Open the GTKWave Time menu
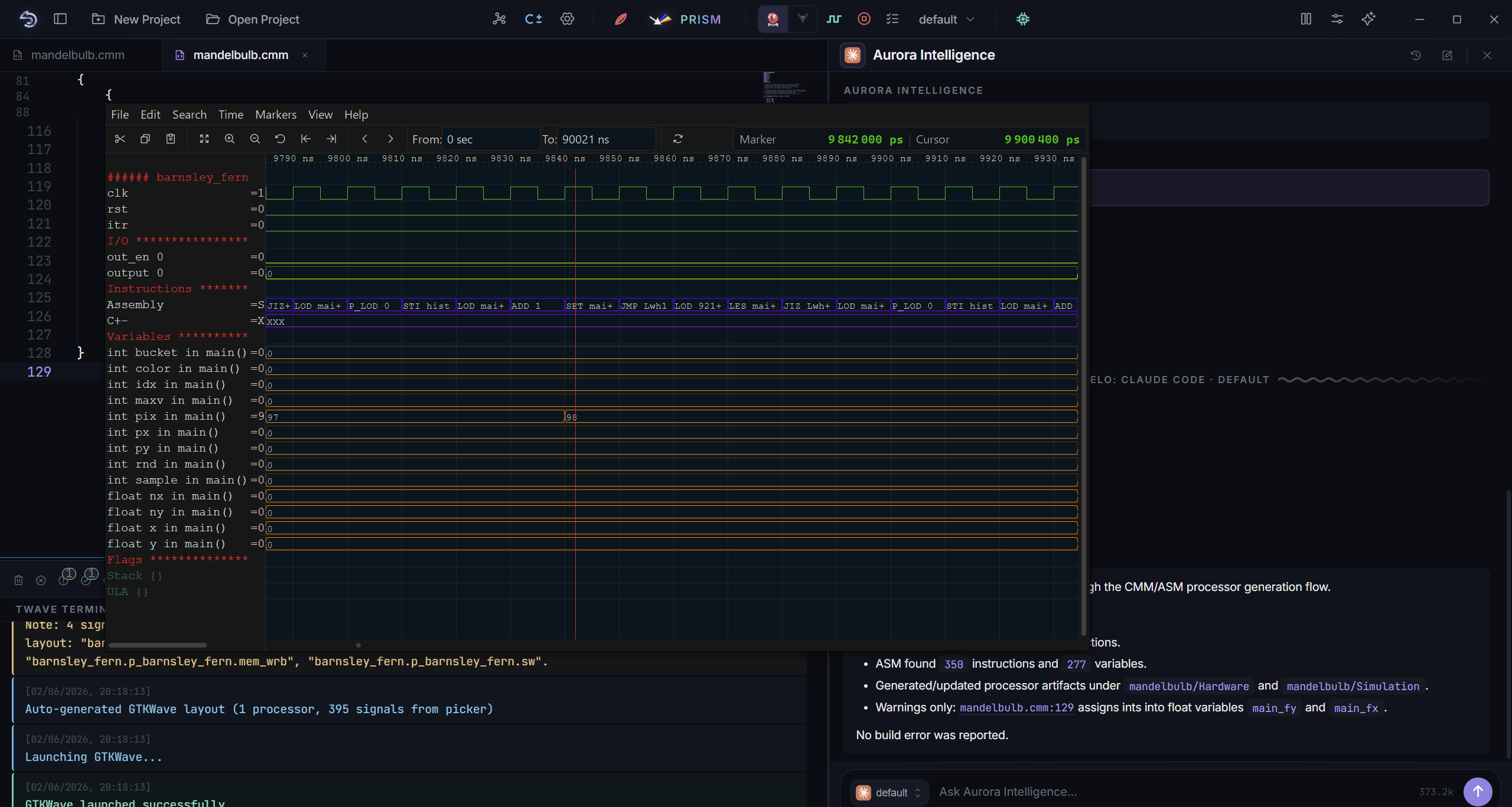 point(231,115)
